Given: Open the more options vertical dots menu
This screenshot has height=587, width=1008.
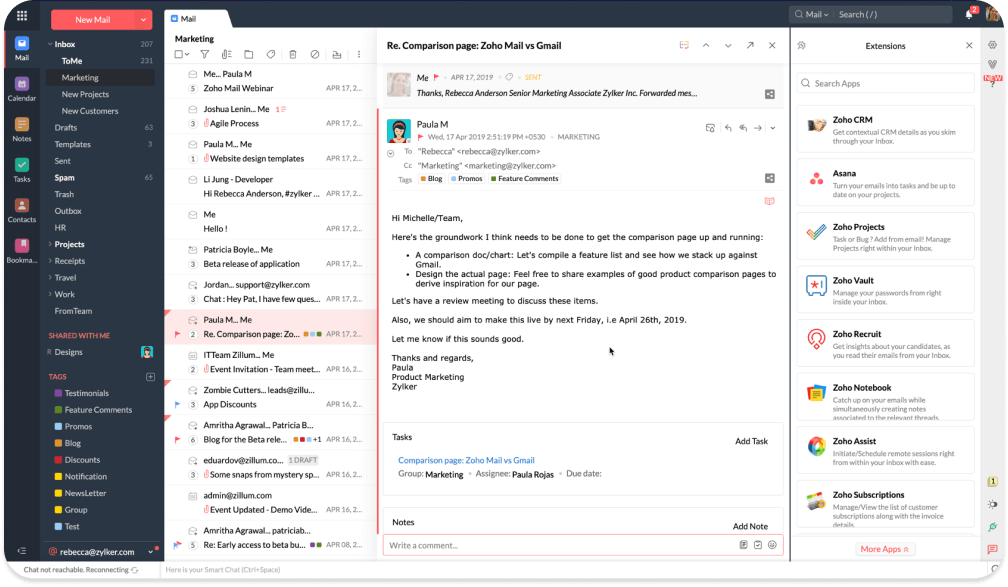Looking at the screenshot, I should click(x=359, y=55).
